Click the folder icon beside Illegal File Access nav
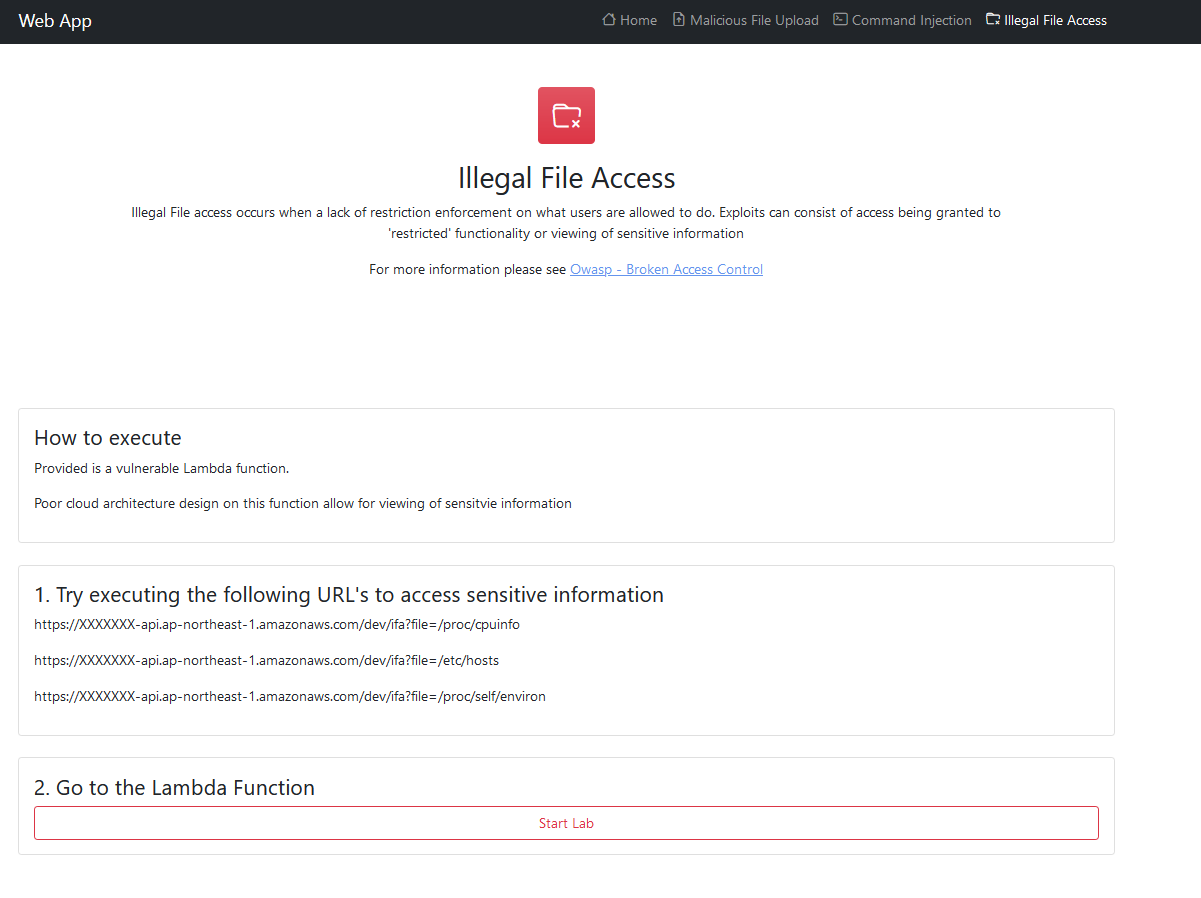This screenshot has height=898, width=1201. (x=992, y=20)
